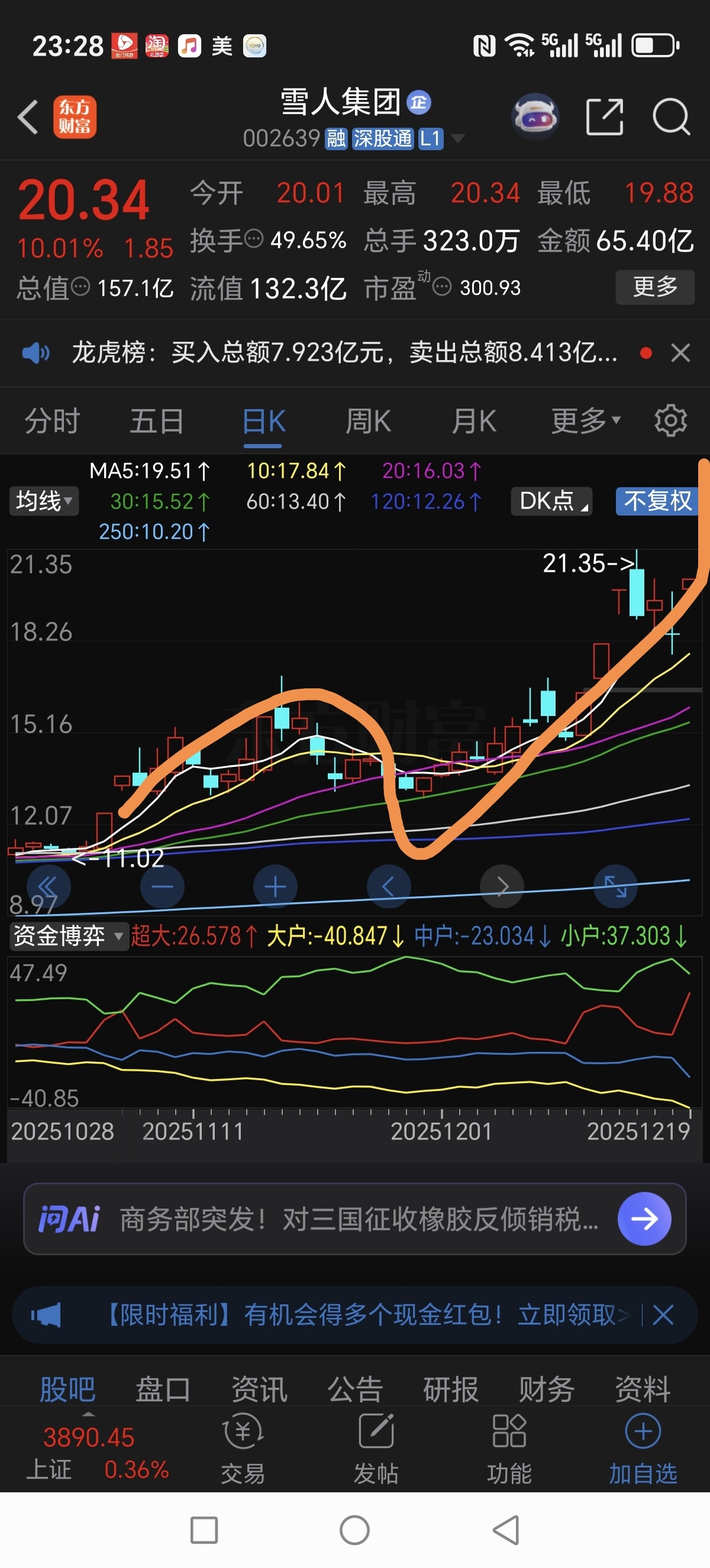710x1568 pixels.
Task: Open 商务部突发 AI headline
Action: (x=359, y=1219)
